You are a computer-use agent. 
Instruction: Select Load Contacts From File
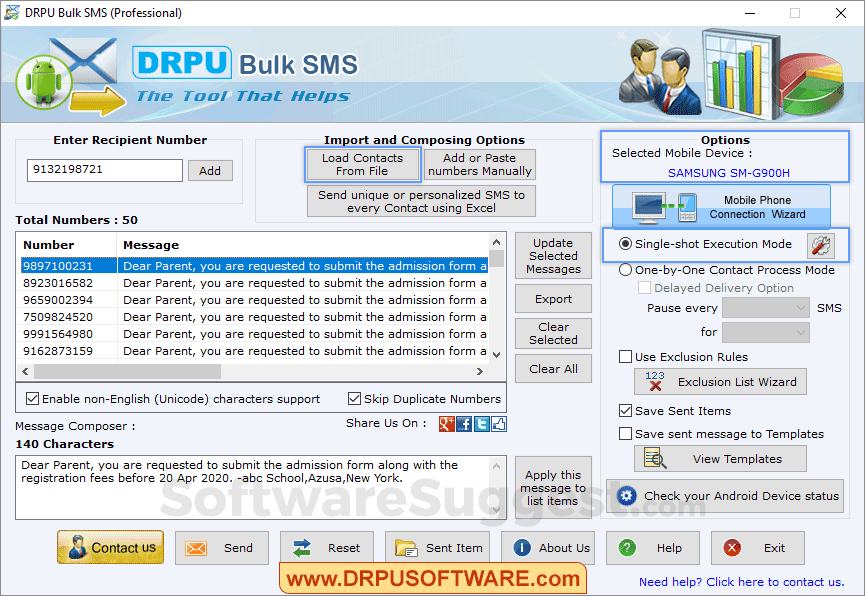pos(362,164)
